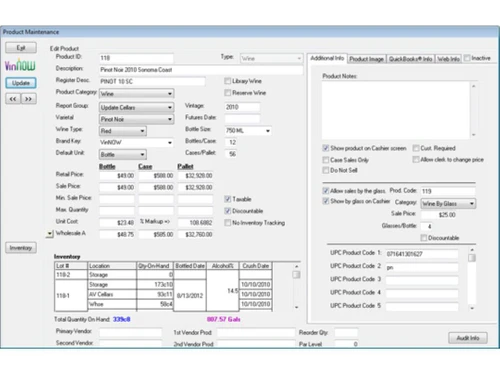Open the Product Category dropdown
The width and height of the screenshot is (500, 375).
click(137, 94)
